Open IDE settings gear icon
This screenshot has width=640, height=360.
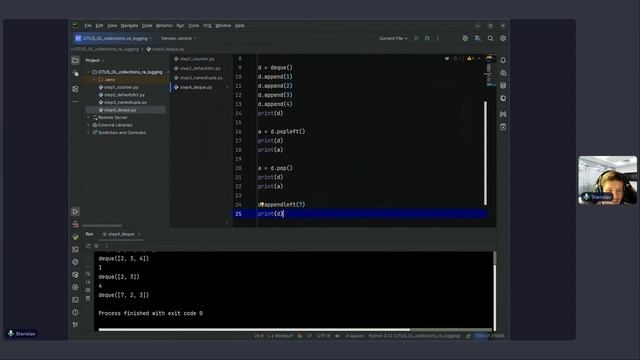pyautogui.click(x=503, y=38)
